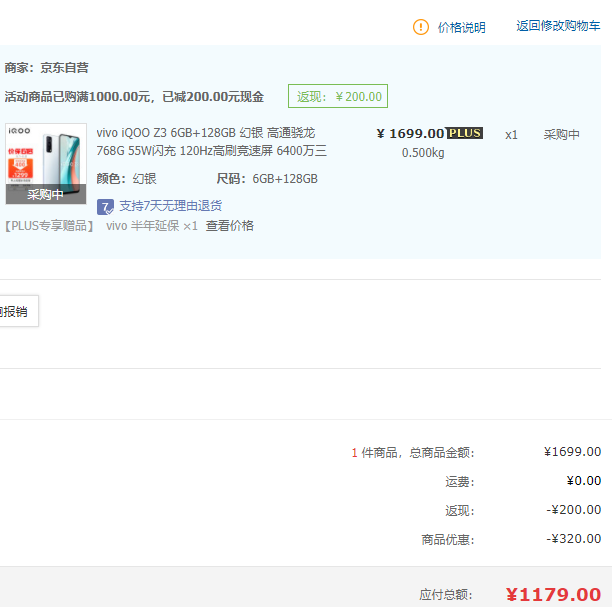This screenshot has height=607, width=612.
Task: Click the shipping fee ¥0.00
Action: [x=584, y=481]
